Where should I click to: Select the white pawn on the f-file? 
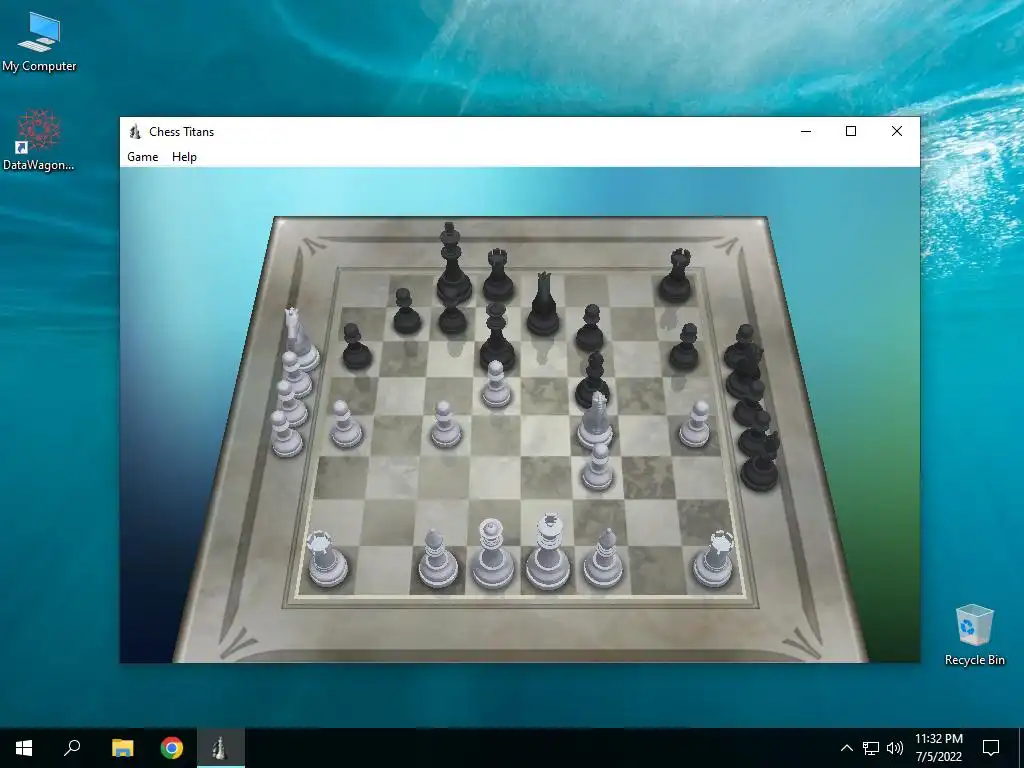[x=598, y=467]
